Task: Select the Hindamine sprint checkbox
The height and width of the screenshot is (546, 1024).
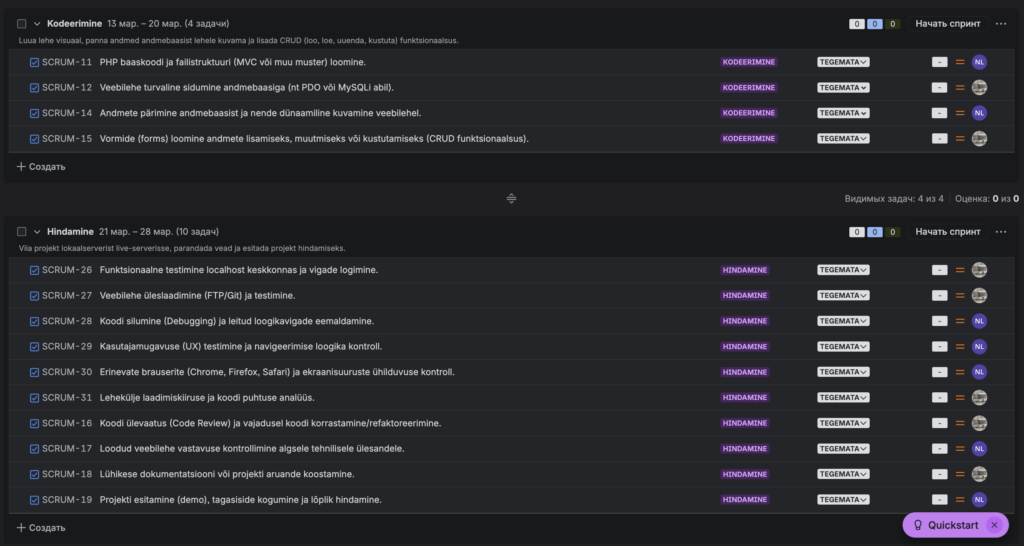Action: (22, 231)
